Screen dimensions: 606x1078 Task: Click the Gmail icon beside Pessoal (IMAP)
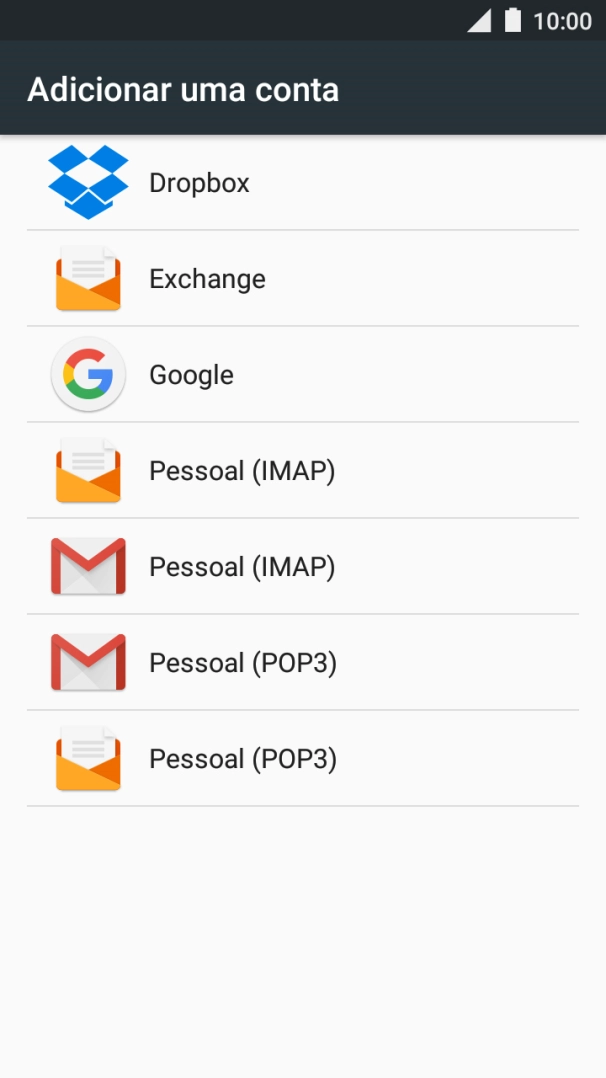[88, 567]
